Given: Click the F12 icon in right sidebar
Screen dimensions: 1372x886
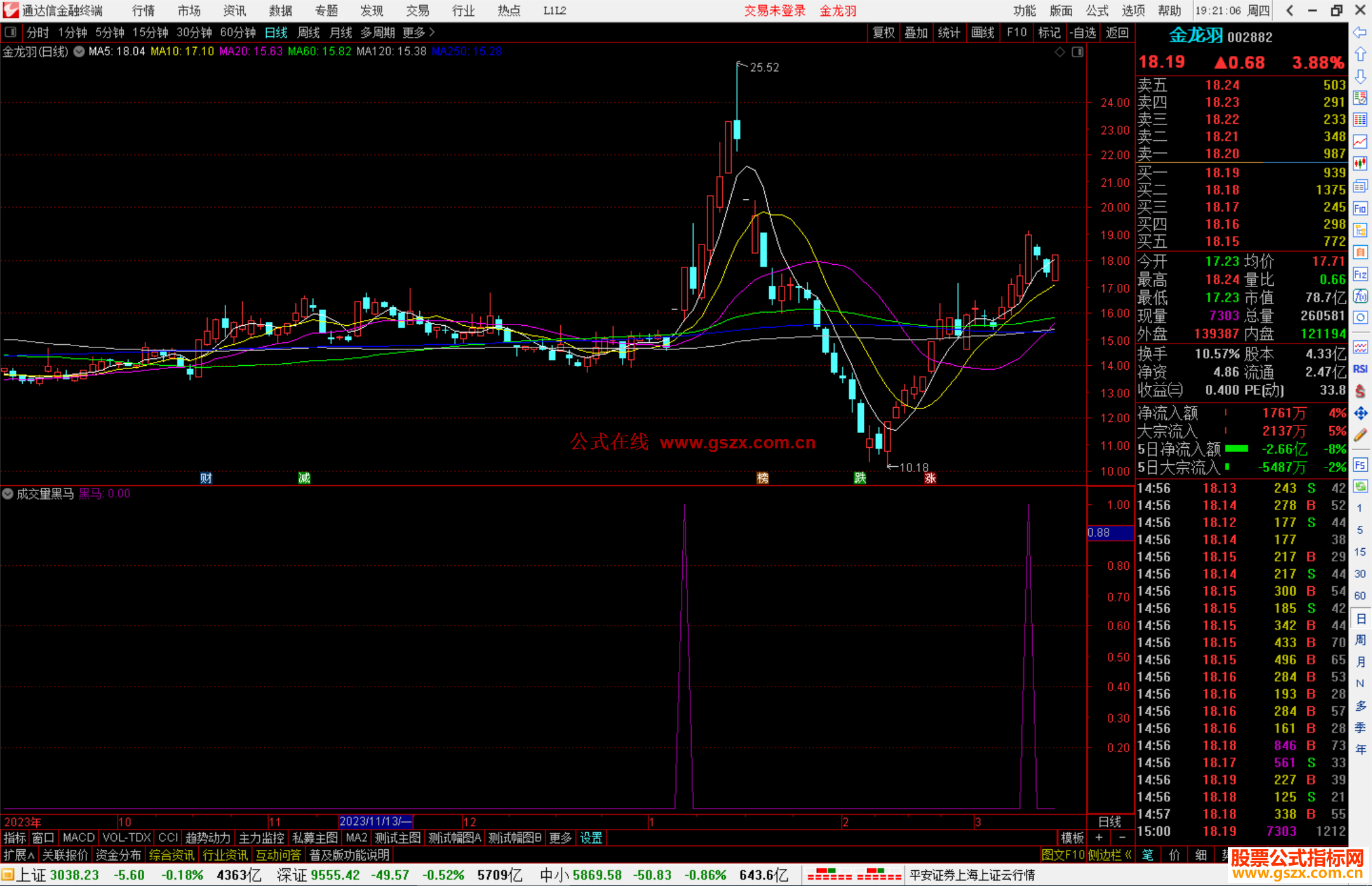Looking at the screenshot, I should (1360, 274).
